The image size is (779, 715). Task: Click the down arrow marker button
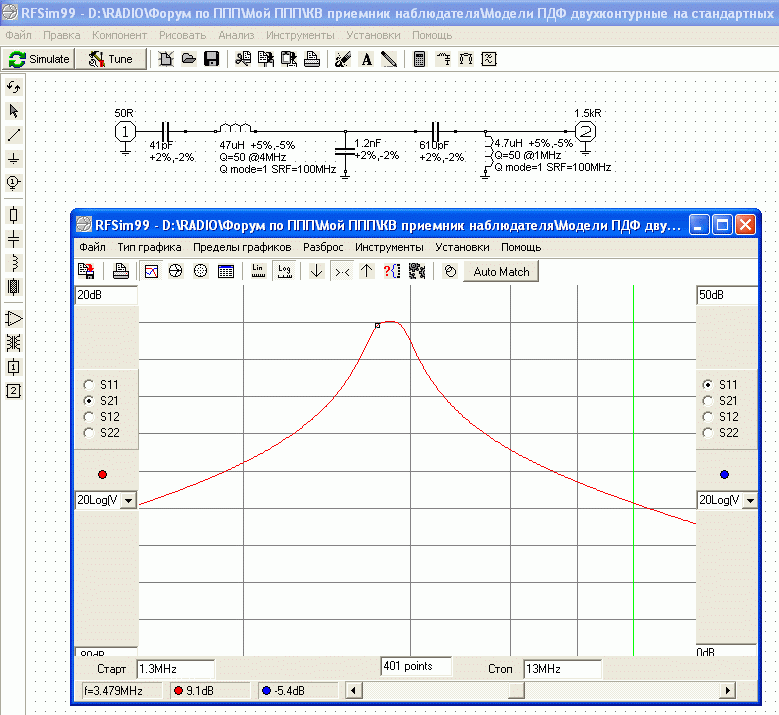[316, 271]
